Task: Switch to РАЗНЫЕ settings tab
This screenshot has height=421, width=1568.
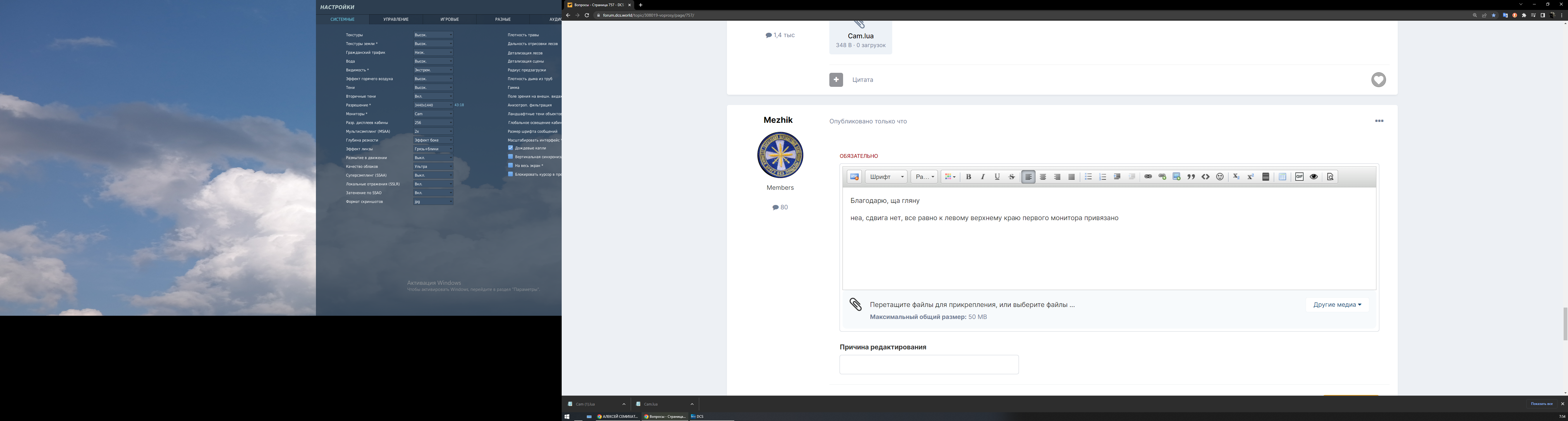Action: [x=503, y=20]
